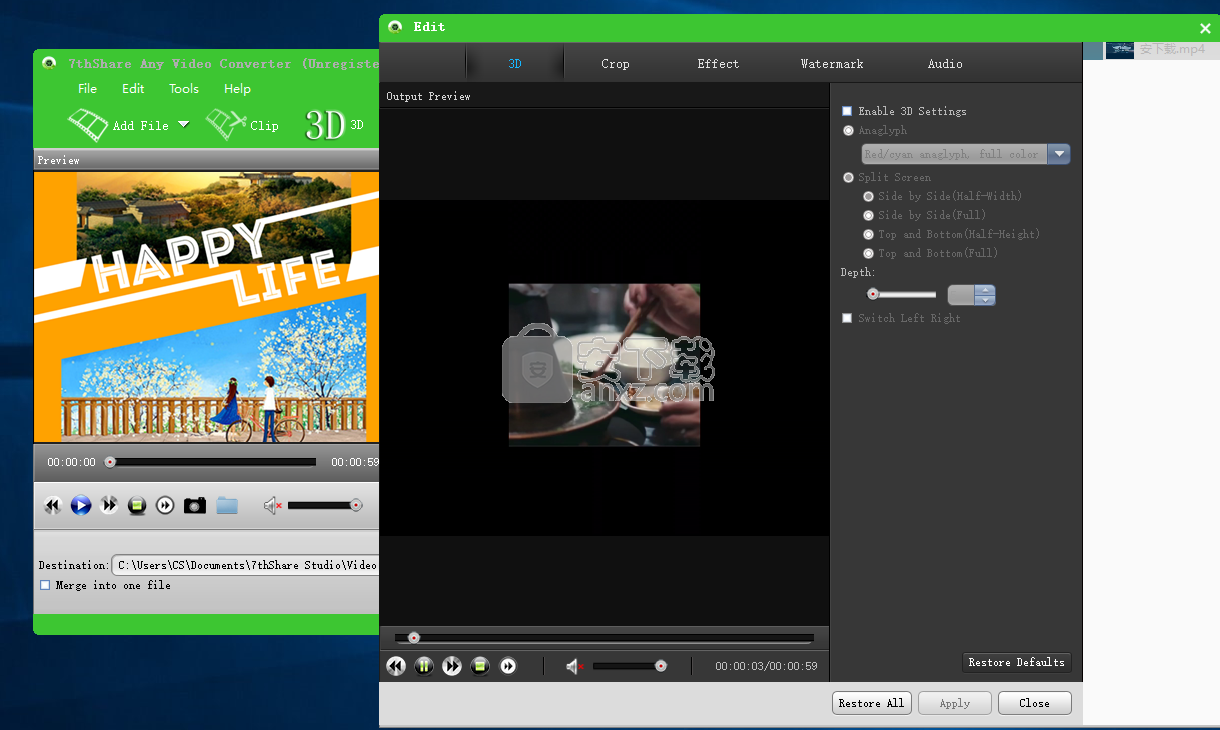This screenshot has width=1220, height=730.
Task: Click next frame button in main window
Action: pos(165,506)
